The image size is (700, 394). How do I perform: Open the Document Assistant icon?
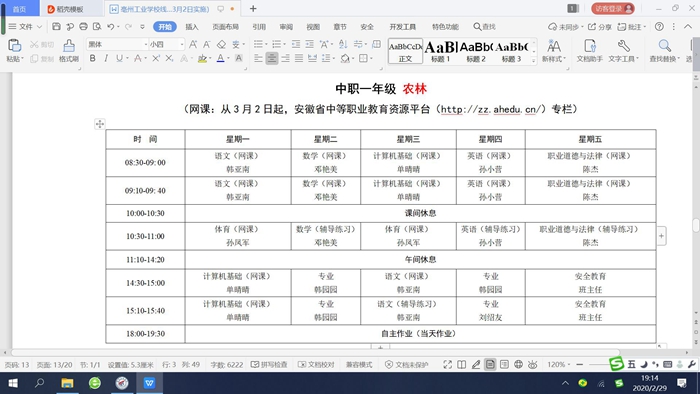(589, 50)
